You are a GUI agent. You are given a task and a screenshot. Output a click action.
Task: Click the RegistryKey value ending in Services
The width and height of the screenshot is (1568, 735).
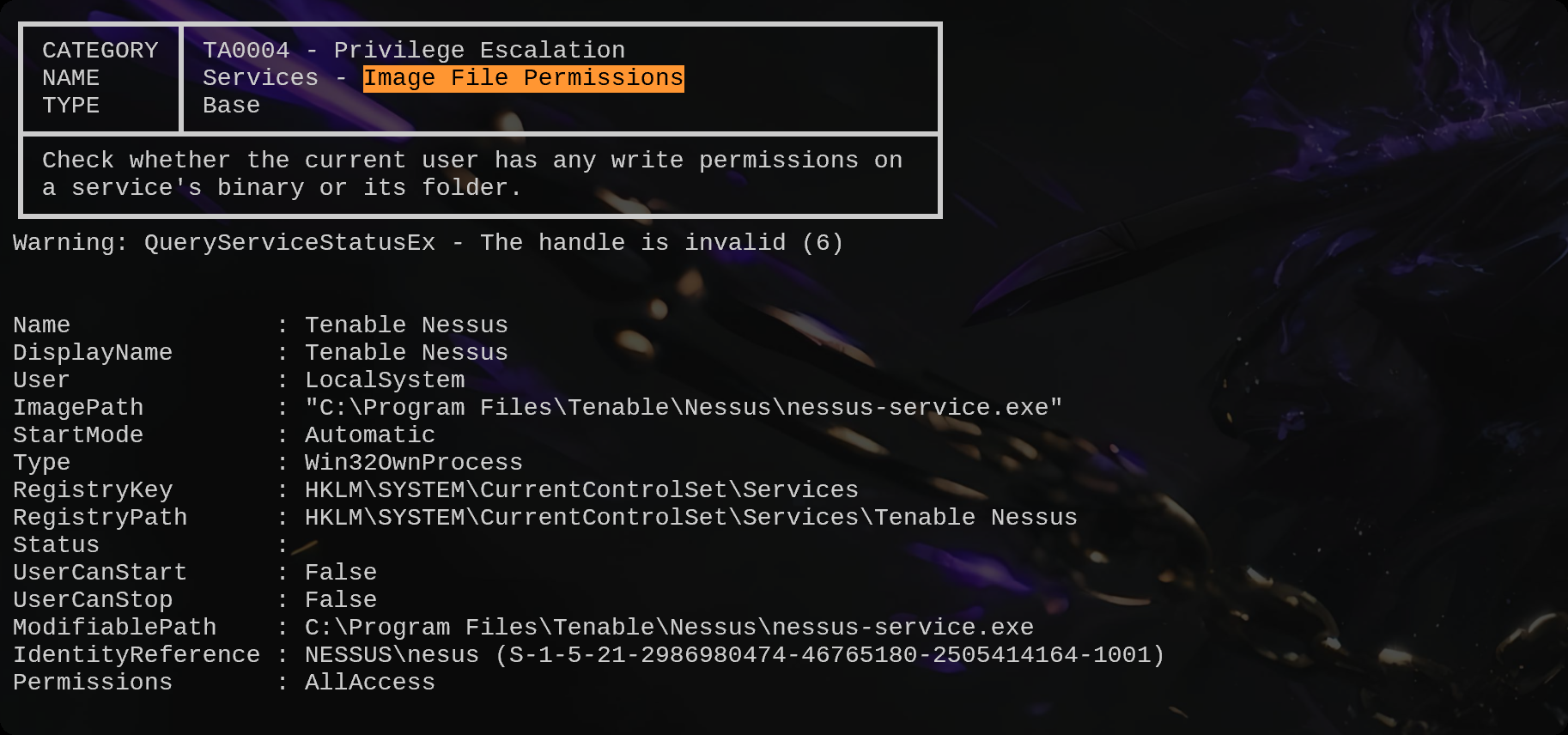pyautogui.click(x=581, y=490)
